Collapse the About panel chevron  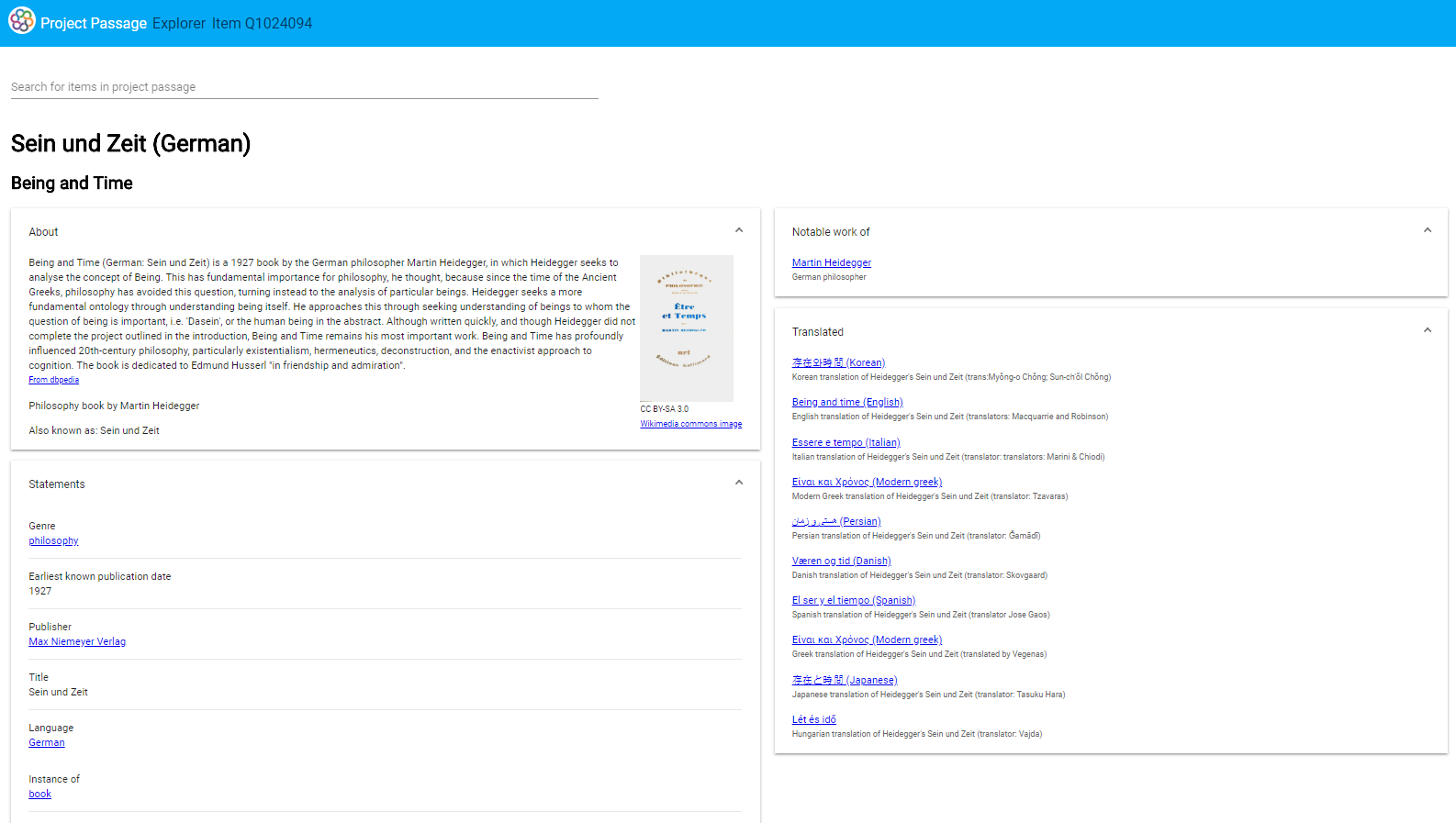pyautogui.click(x=739, y=231)
